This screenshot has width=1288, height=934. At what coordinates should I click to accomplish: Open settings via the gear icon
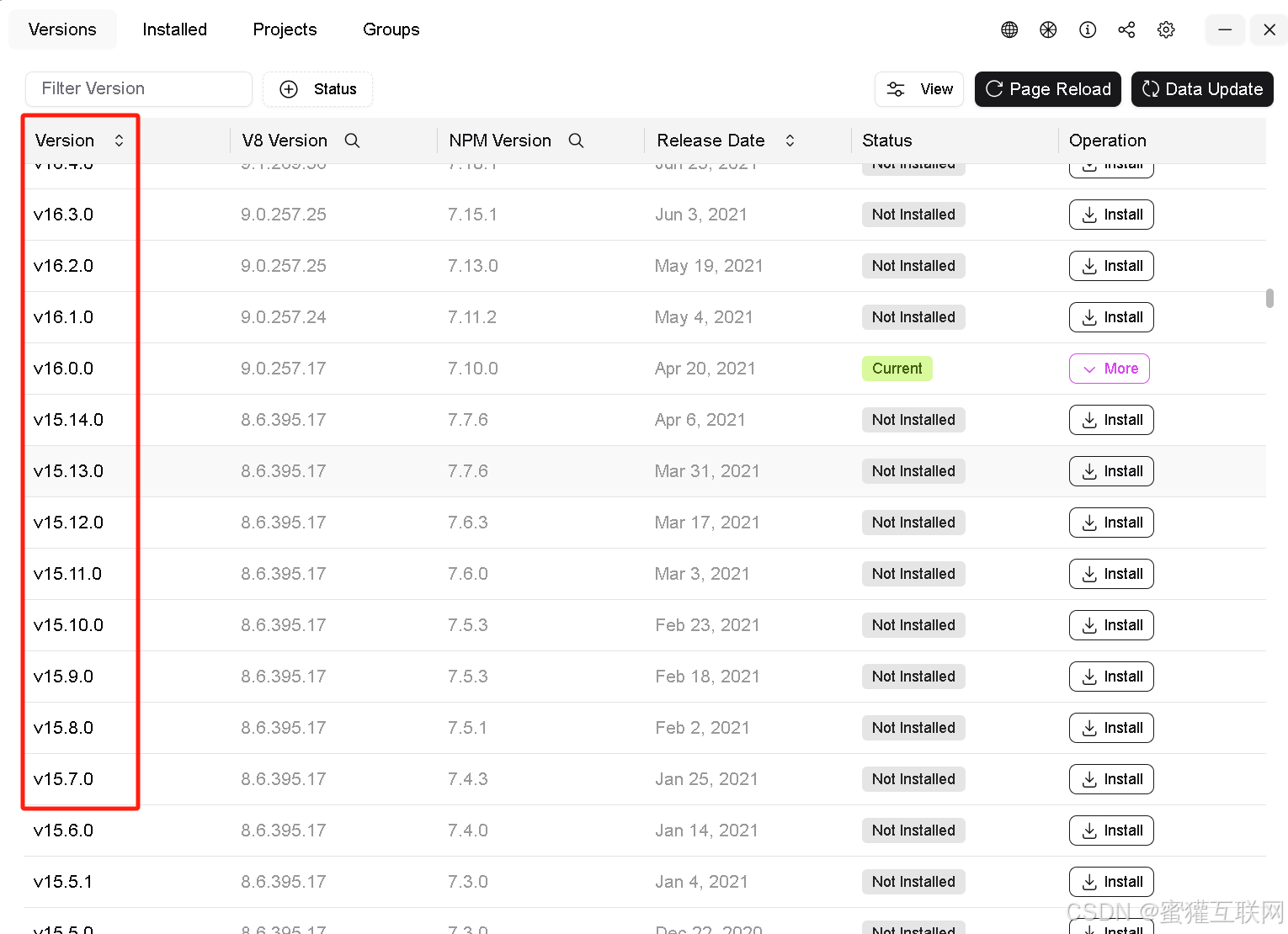coord(1166,29)
